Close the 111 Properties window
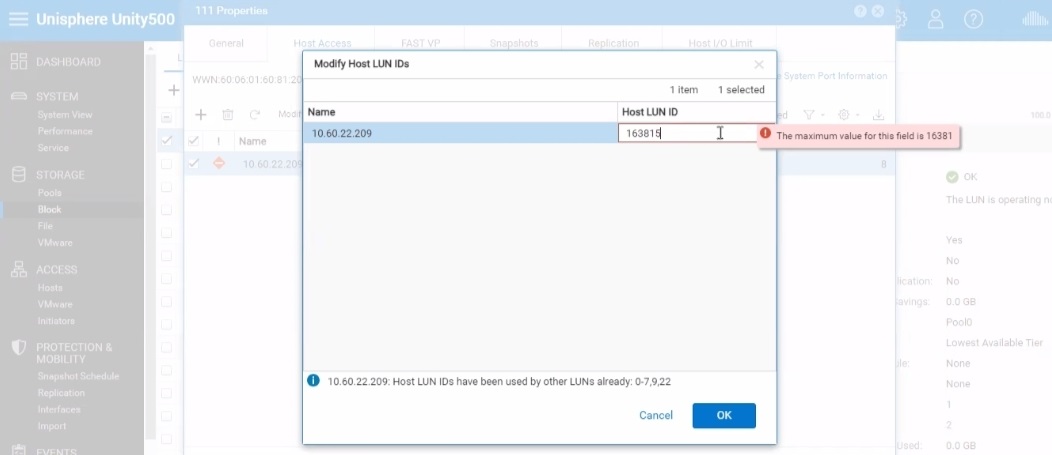Viewport: 1052px width, 455px height. (x=878, y=11)
